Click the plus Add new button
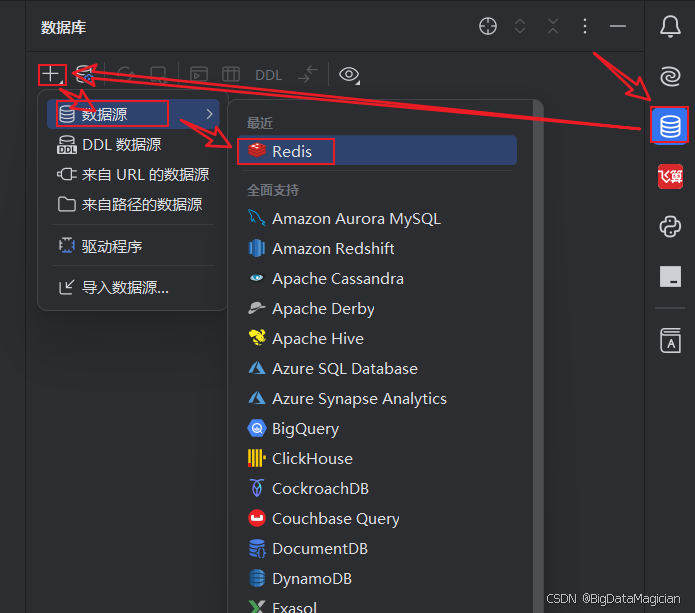Image resolution: width=695 pixels, height=613 pixels. click(52, 74)
